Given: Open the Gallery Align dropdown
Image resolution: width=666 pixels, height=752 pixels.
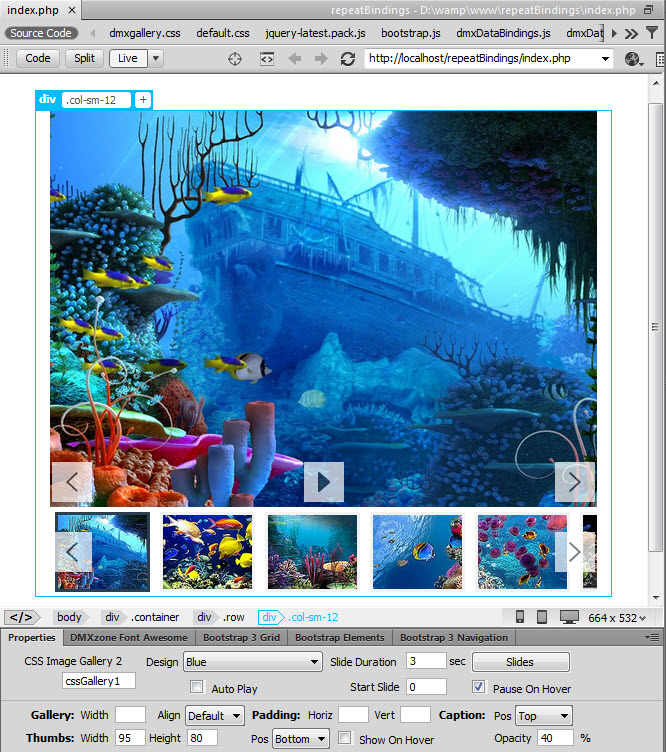Looking at the screenshot, I should pos(215,716).
